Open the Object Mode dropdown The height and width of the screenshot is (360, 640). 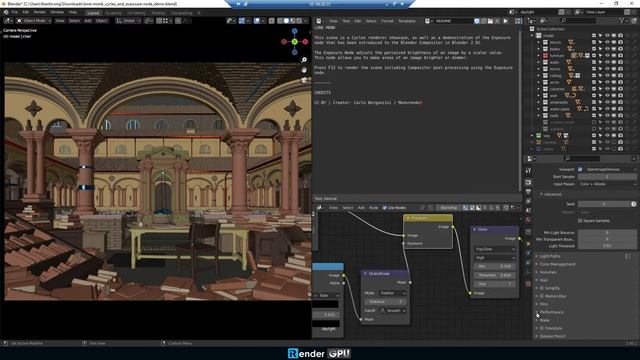click(34, 20)
